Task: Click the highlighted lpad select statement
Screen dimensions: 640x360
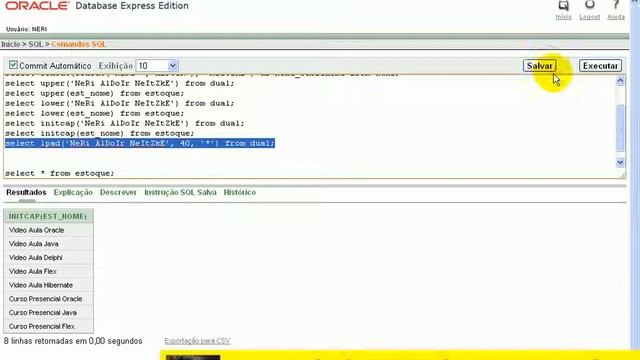Action: click(140, 143)
